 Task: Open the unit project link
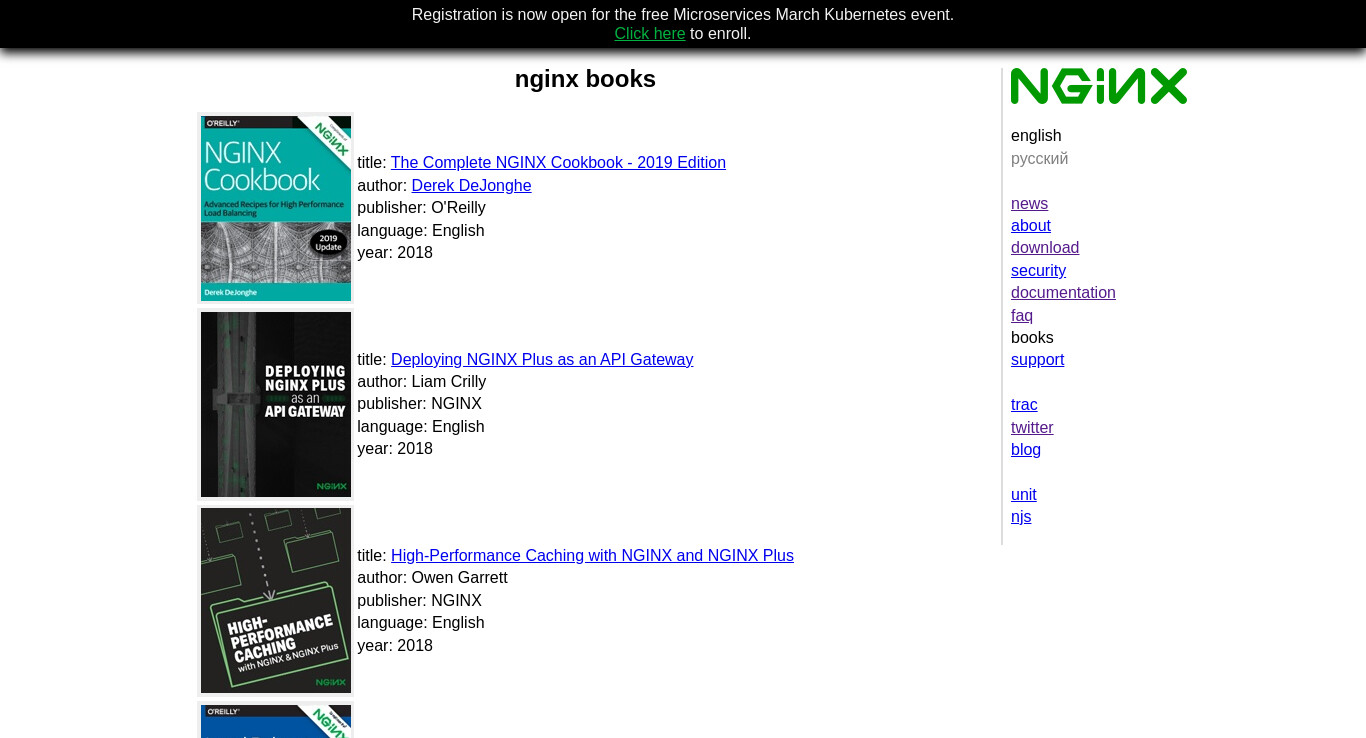pos(1024,495)
